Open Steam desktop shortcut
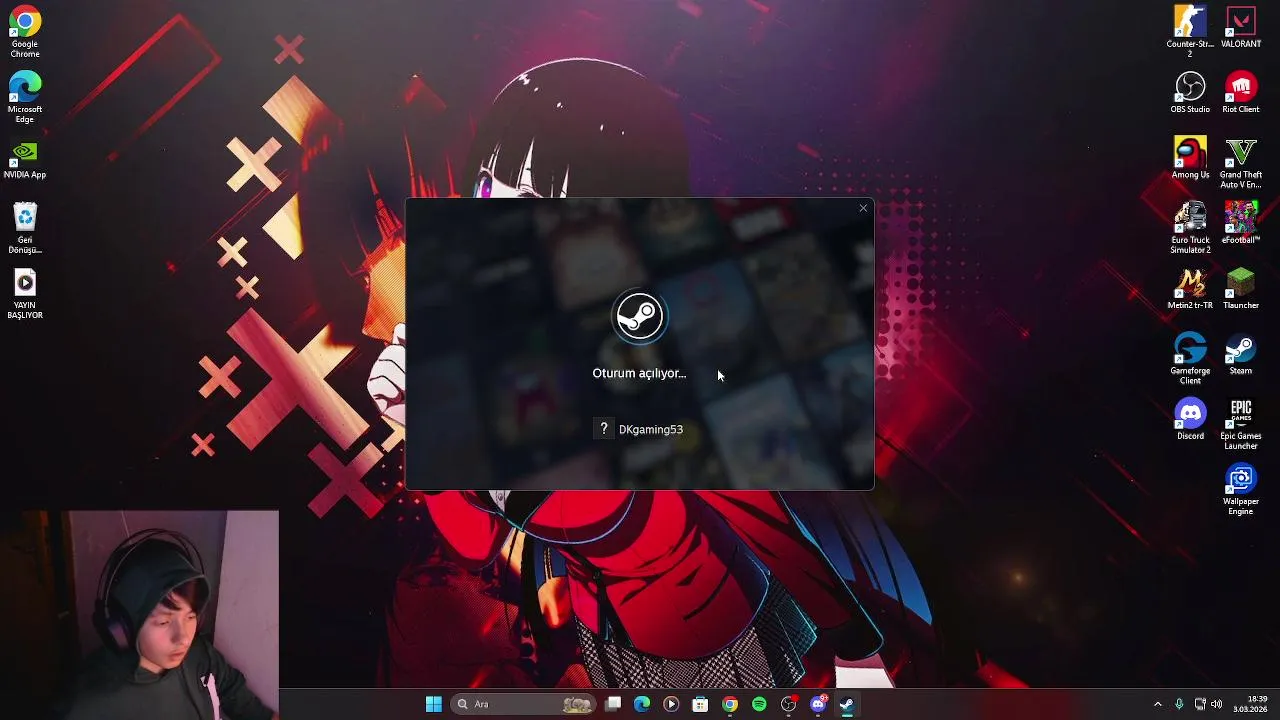 pos(1241,354)
